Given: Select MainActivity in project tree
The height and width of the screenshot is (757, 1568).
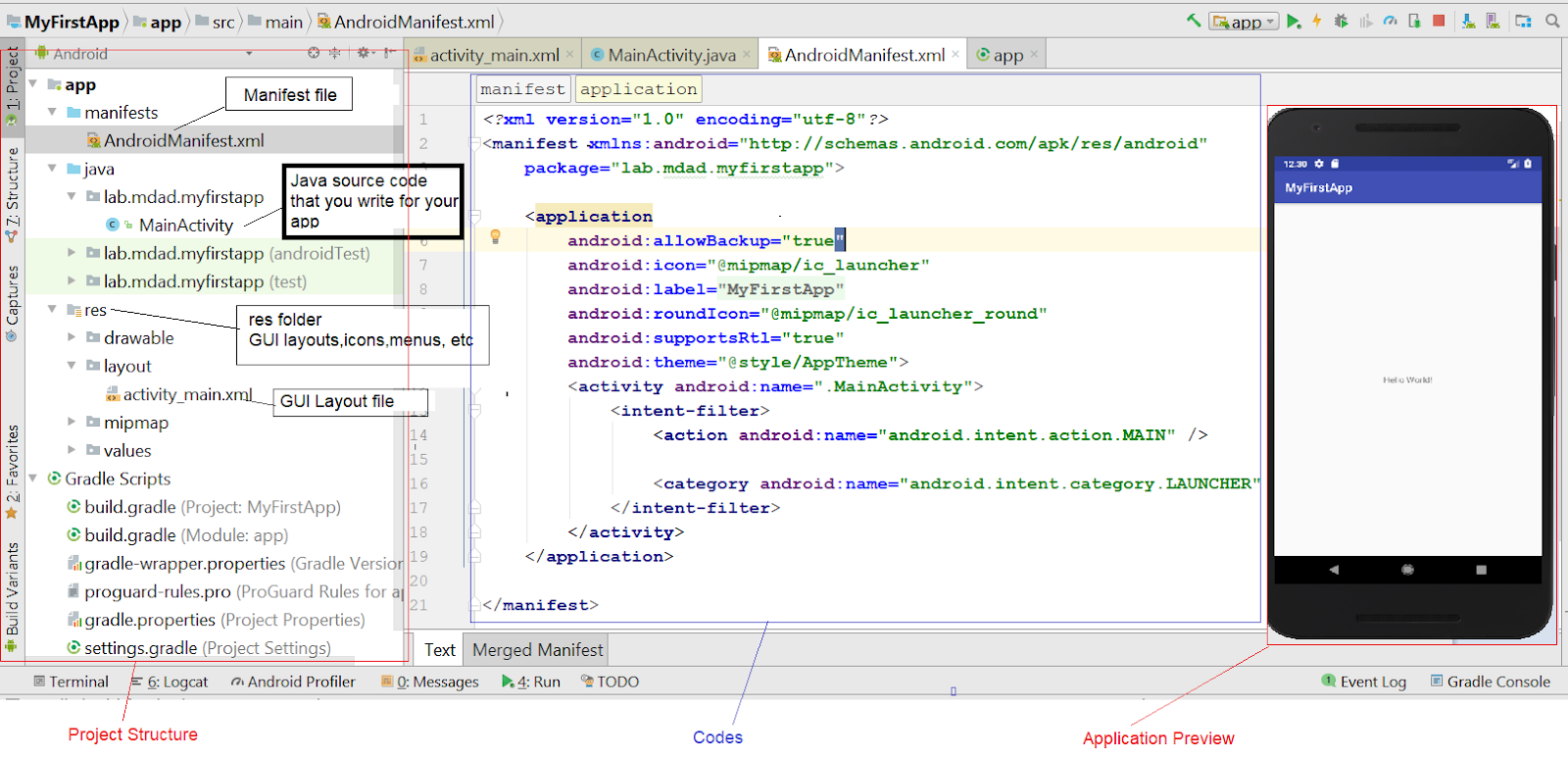Looking at the screenshot, I should (x=185, y=226).
